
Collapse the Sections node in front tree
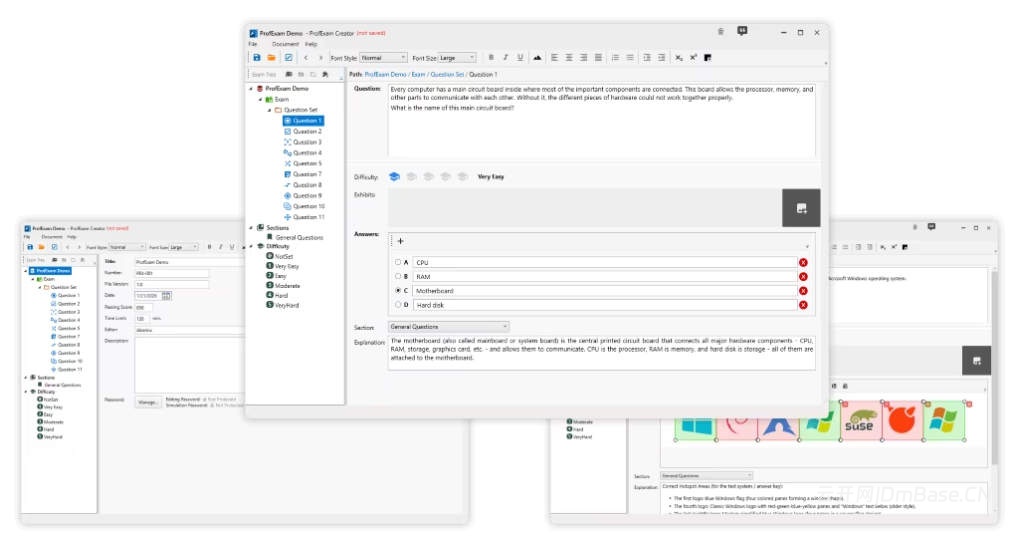tap(252, 228)
